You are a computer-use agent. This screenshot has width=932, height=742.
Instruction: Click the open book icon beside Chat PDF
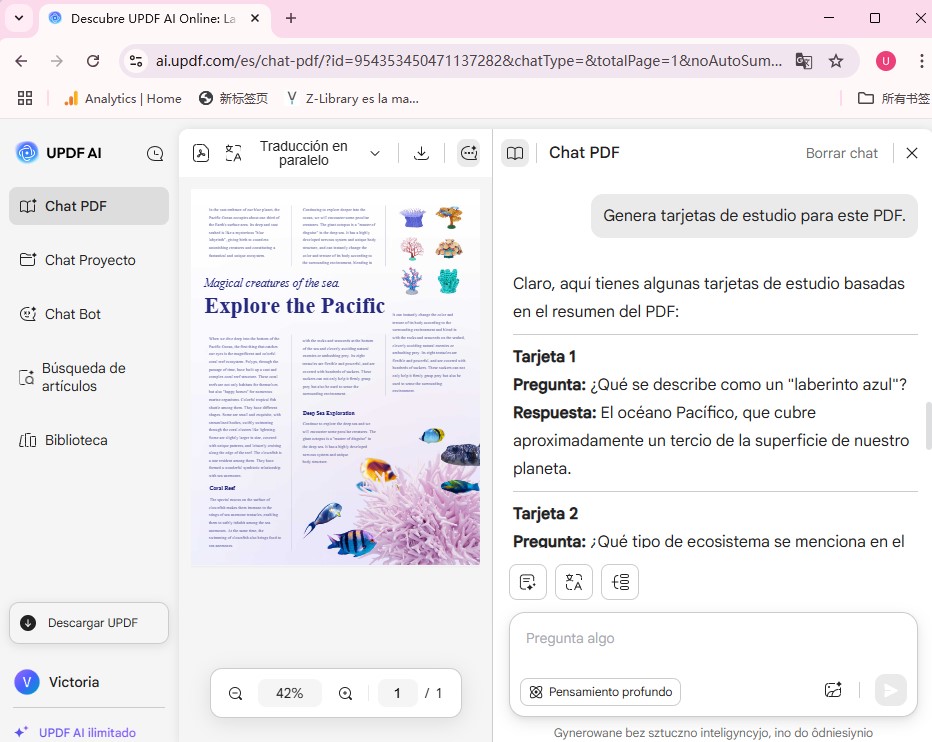(515, 153)
